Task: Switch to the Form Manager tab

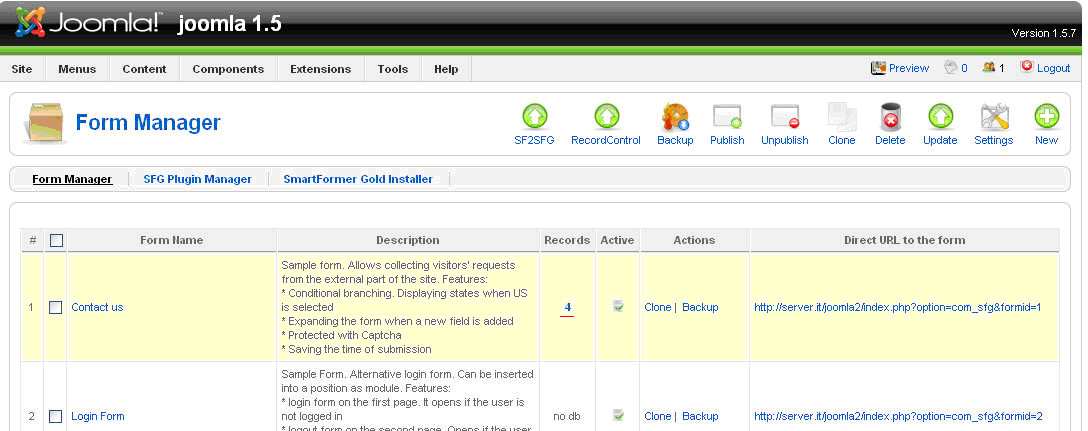Action: coord(72,179)
